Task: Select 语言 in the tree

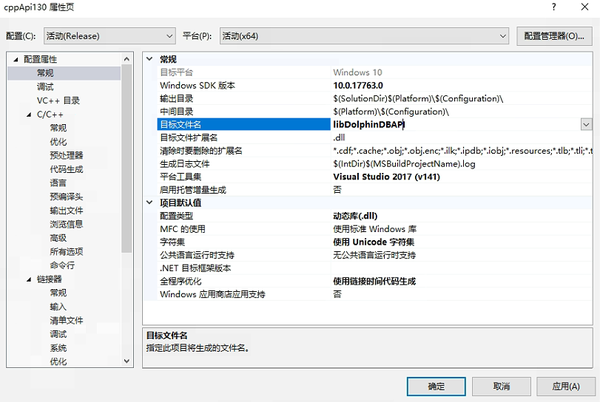Action: click(x=58, y=183)
